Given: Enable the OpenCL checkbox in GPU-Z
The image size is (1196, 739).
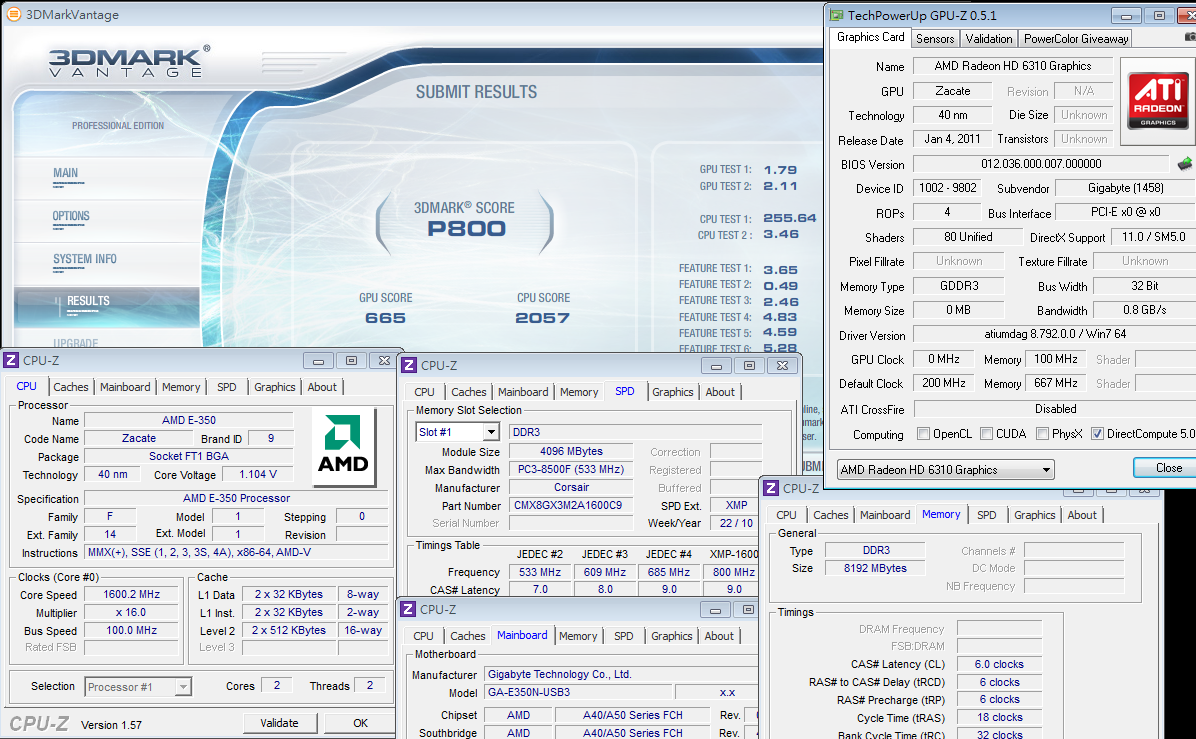Looking at the screenshot, I should point(924,434).
